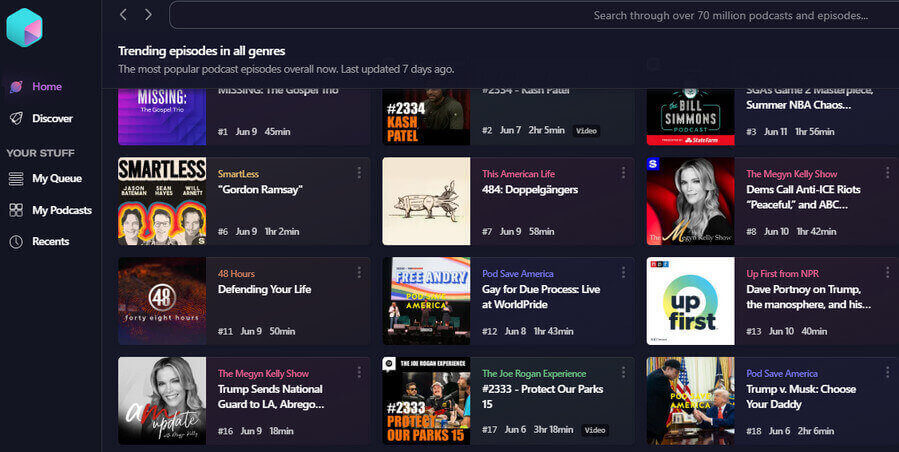Viewport: 899px width, 452px height.
Task: Click the Up First podcast artwork
Action: pyautogui.click(x=690, y=301)
